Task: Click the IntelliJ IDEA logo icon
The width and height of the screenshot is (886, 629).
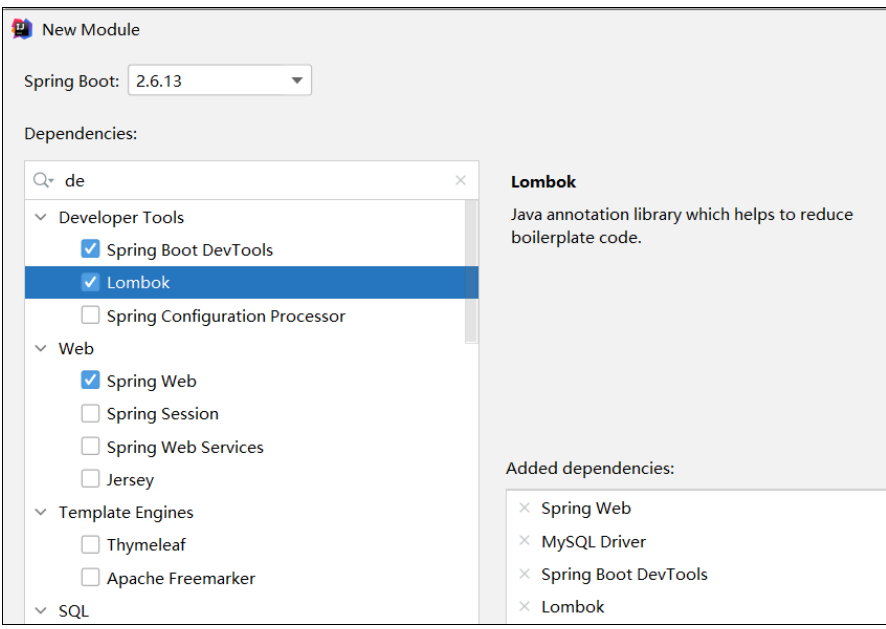Action: 22,29
